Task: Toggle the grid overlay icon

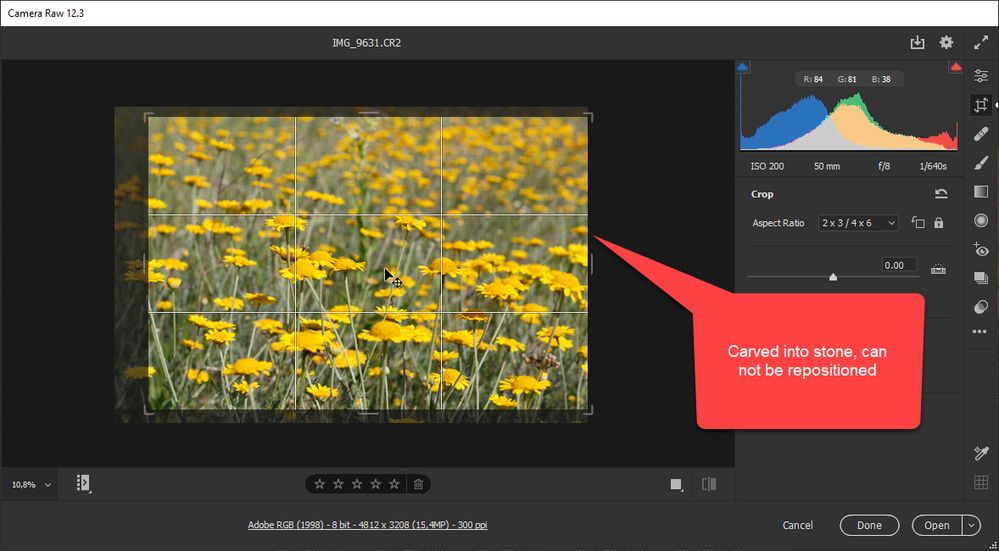Action: pos(981,482)
